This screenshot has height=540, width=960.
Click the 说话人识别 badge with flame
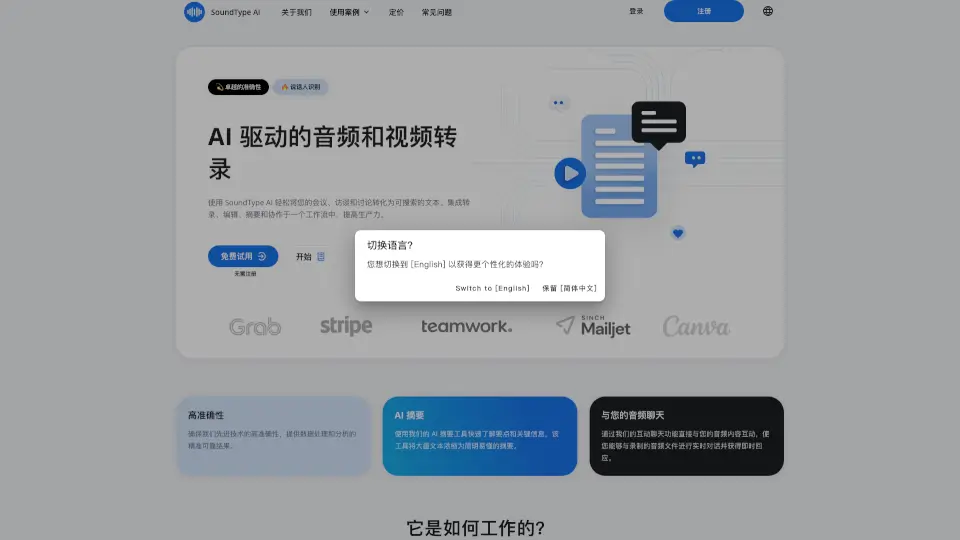pyautogui.click(x=301, y=87)
